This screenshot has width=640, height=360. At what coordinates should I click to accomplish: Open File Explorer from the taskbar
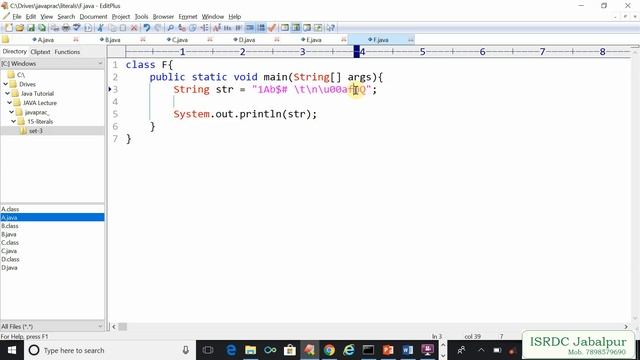(250, 350)
